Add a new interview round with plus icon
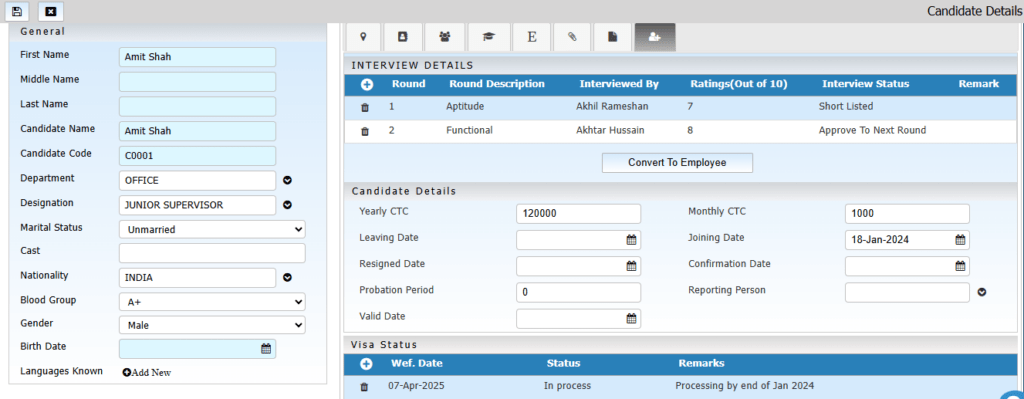 click(367, 84)
